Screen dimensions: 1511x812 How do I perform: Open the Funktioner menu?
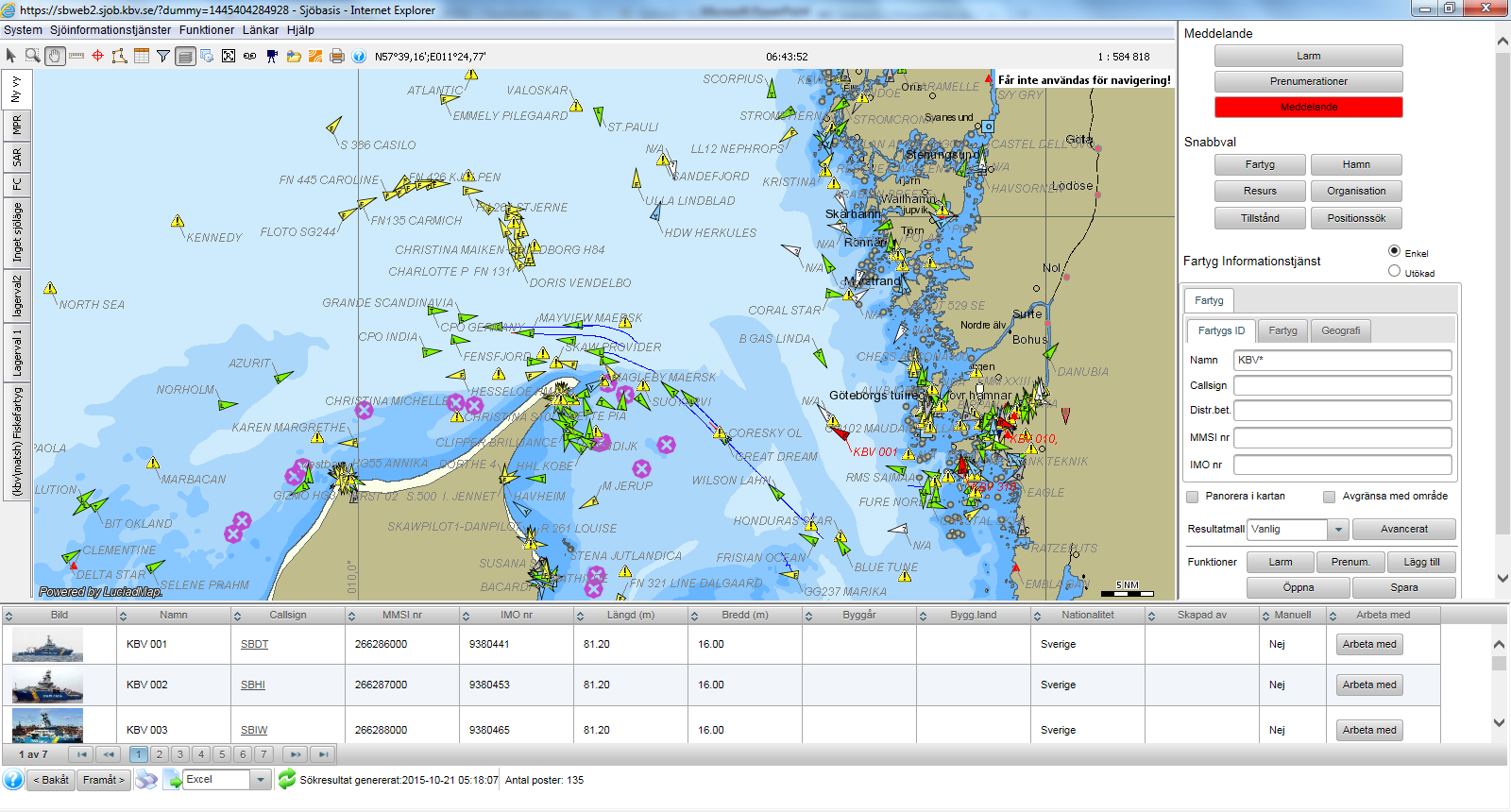(x=207, y=30)
